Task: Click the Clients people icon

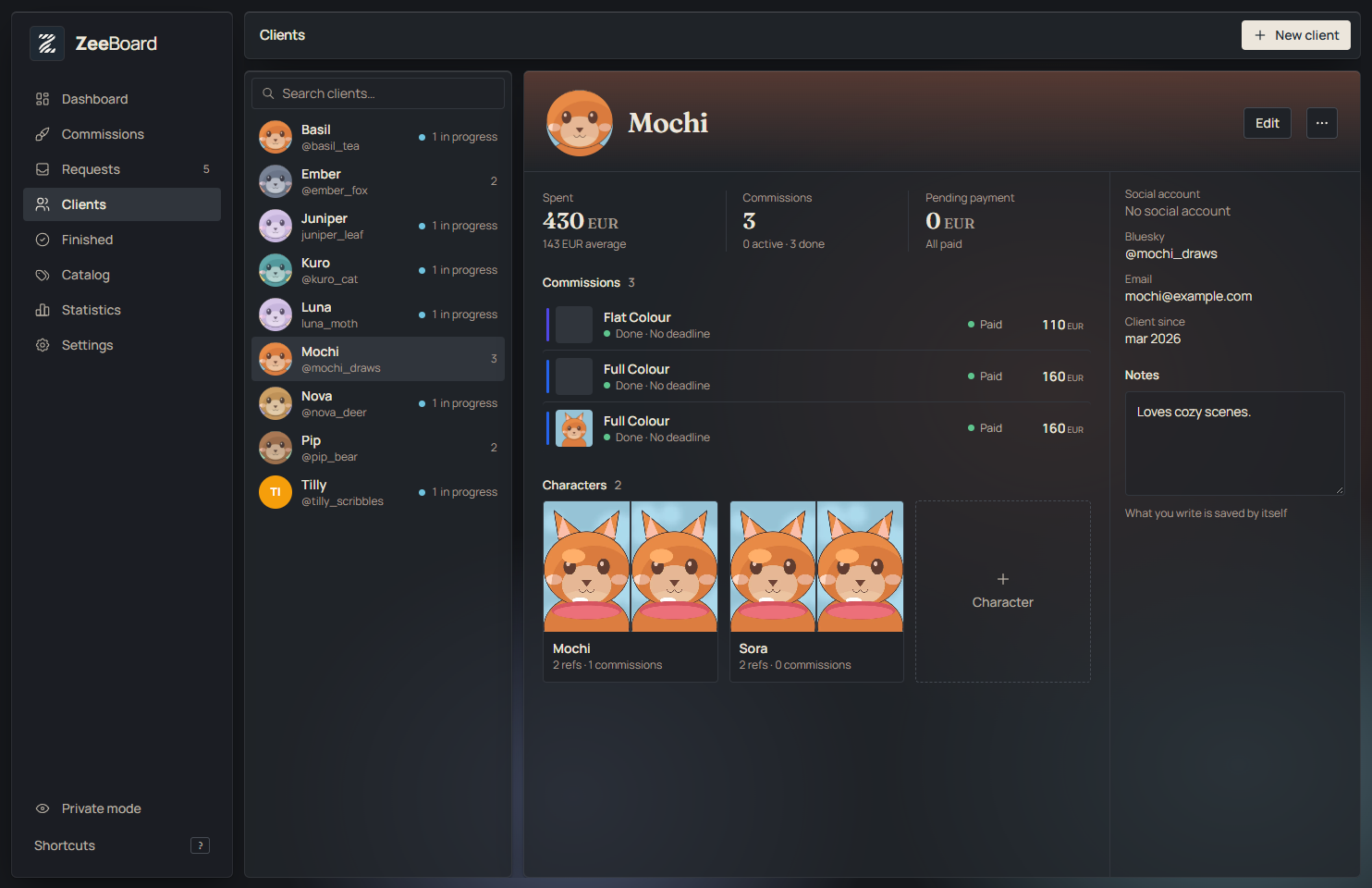Action: point(43,204)
